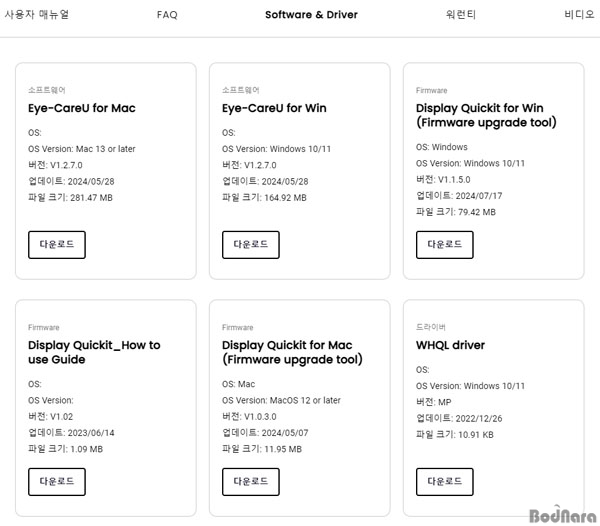Download Display Quickit for Mac firmware tool
Screen dimensions: 600x526
pyautogui.click(x=251, y=482)
